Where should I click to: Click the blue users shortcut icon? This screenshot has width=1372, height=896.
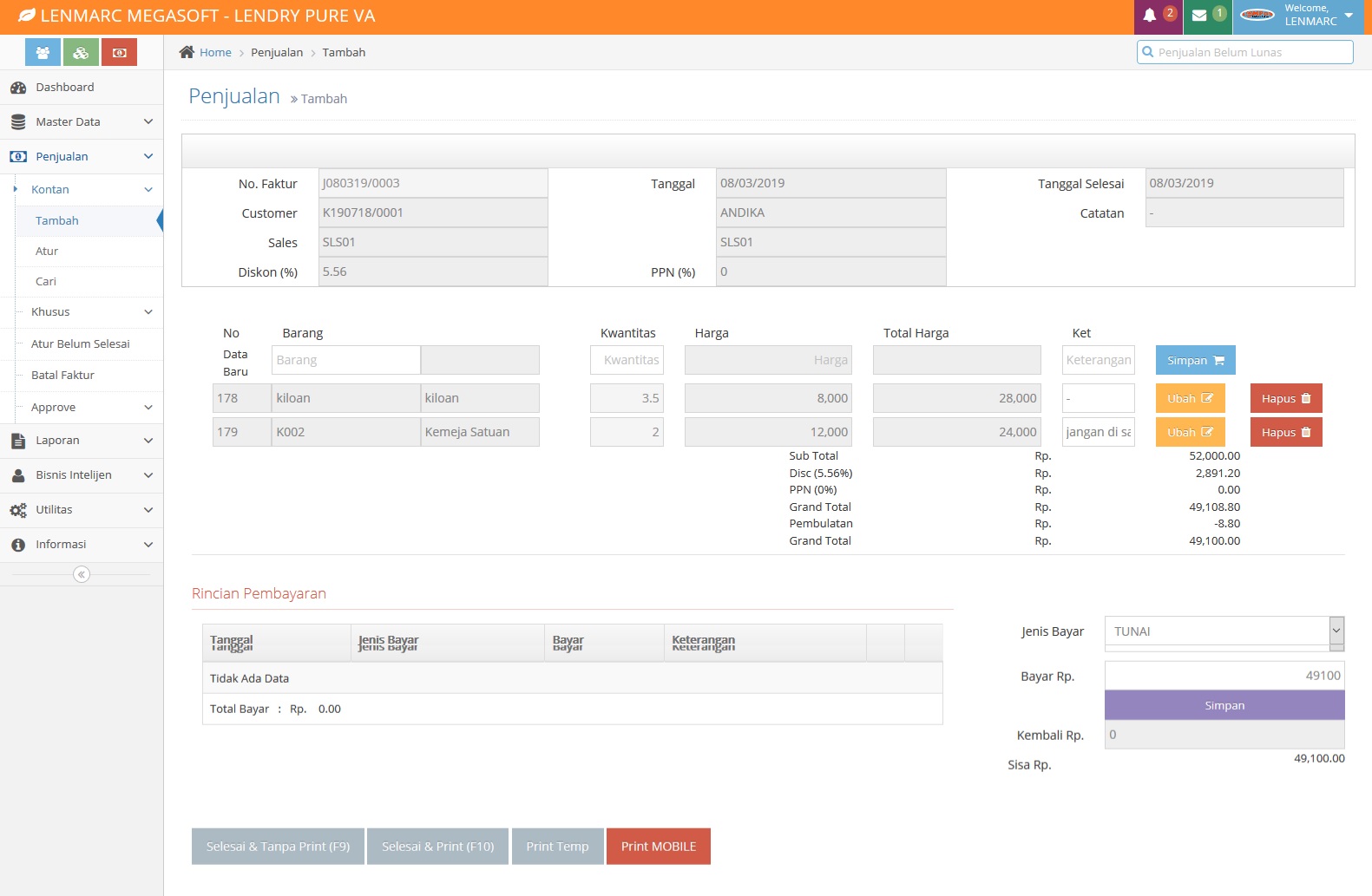(x=43, y=53)
